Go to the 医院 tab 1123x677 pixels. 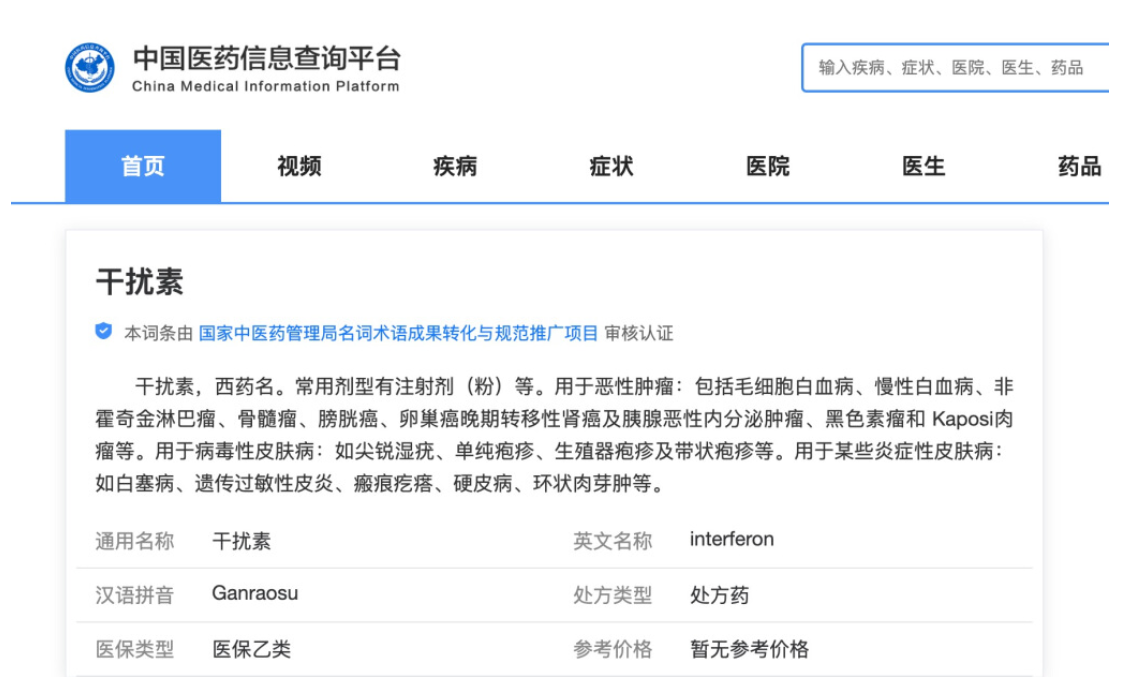pos(767,167)
